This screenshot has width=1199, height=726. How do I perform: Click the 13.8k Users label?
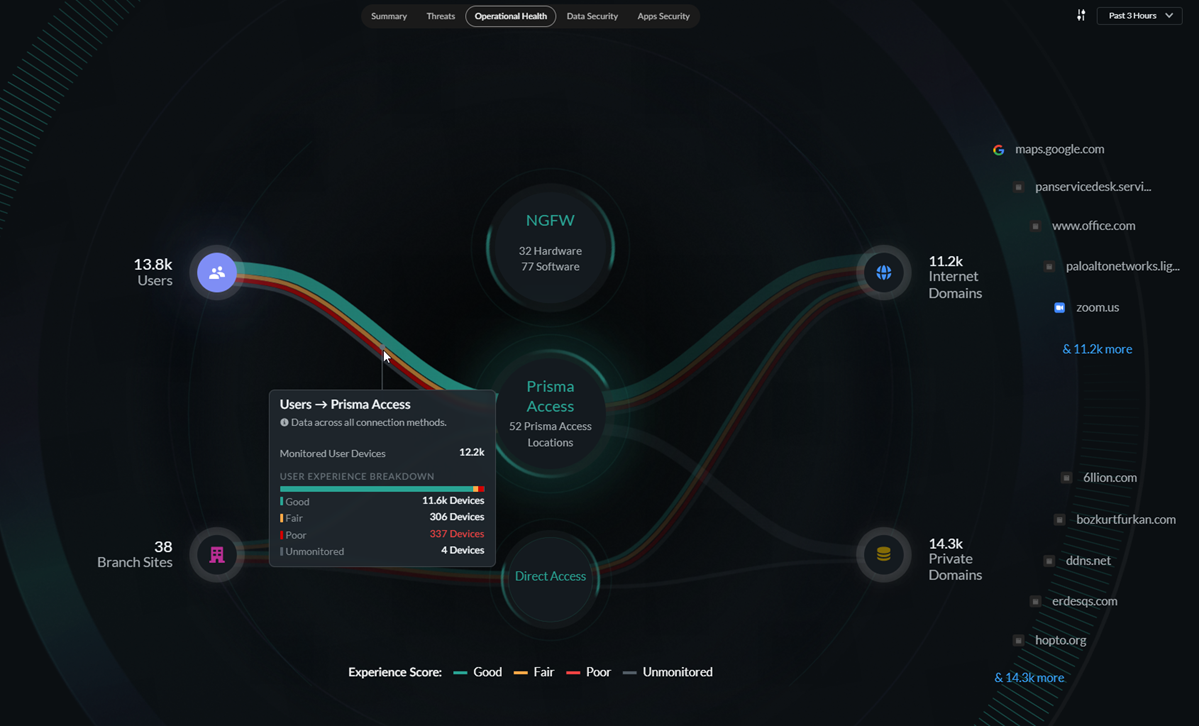pyautogui.click(x=153, y=272)
